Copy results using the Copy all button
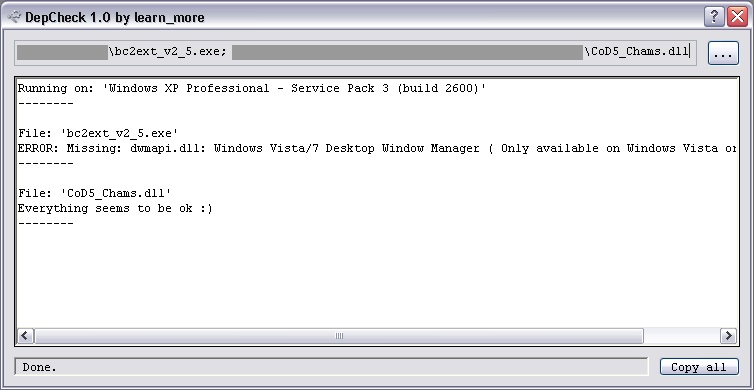754x390 pixels. pos(699,367)
